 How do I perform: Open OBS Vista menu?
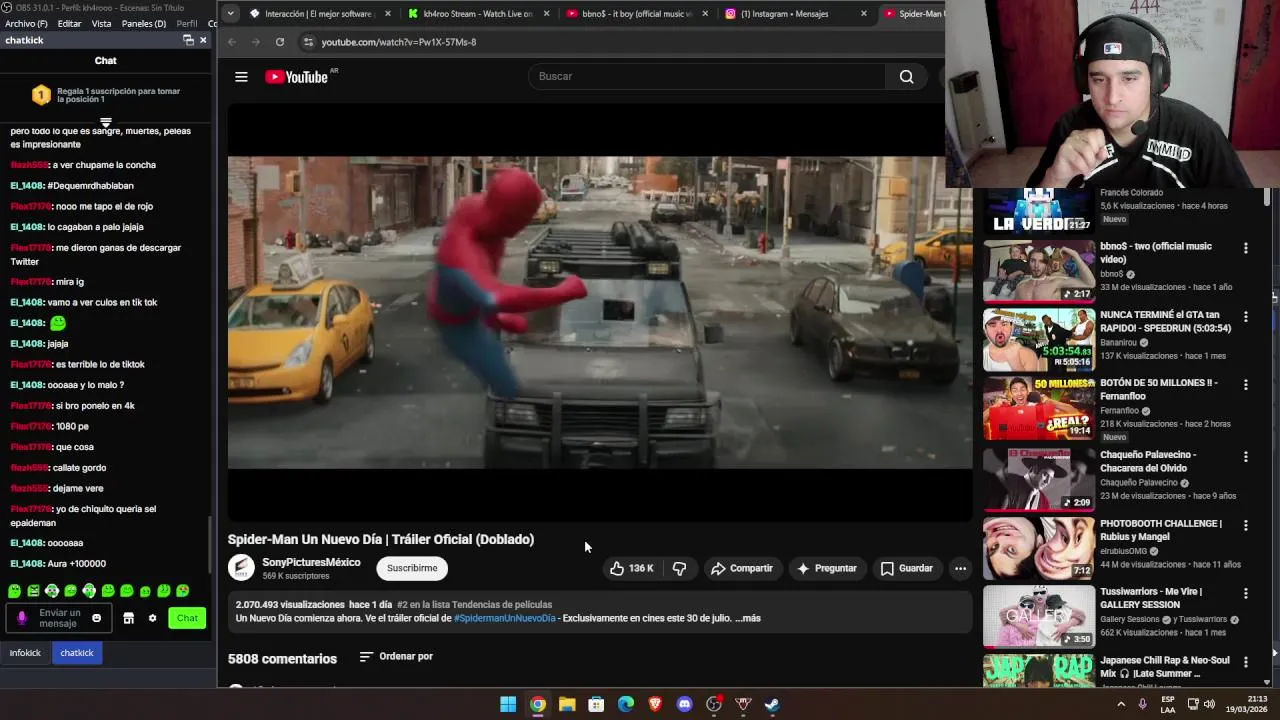[102, 23]
